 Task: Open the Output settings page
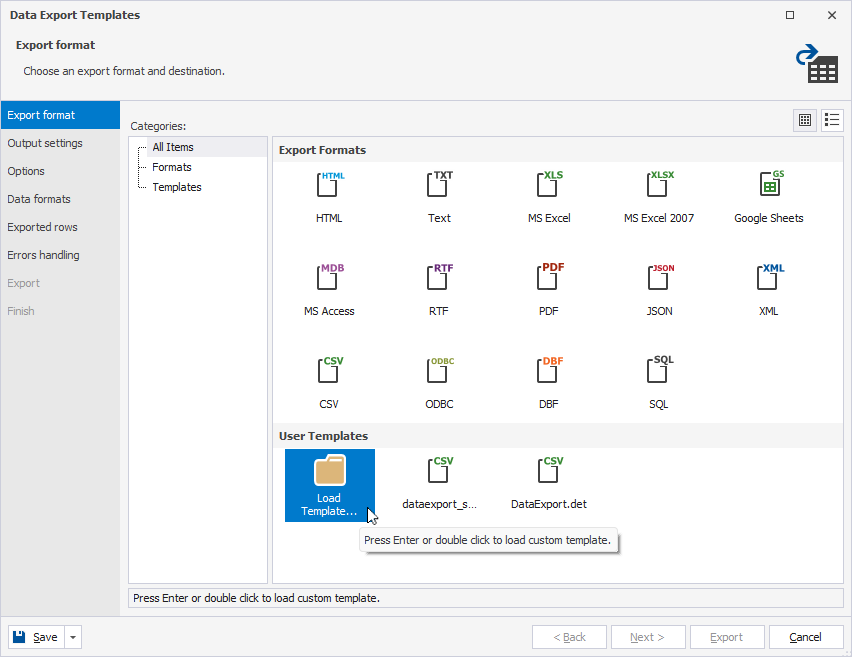point(45,143)
